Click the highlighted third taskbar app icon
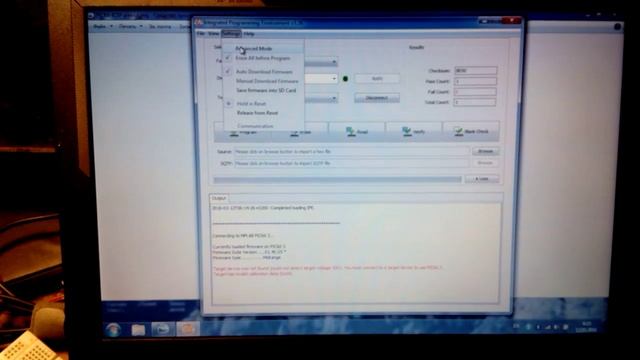 click(x=162, y=329)
